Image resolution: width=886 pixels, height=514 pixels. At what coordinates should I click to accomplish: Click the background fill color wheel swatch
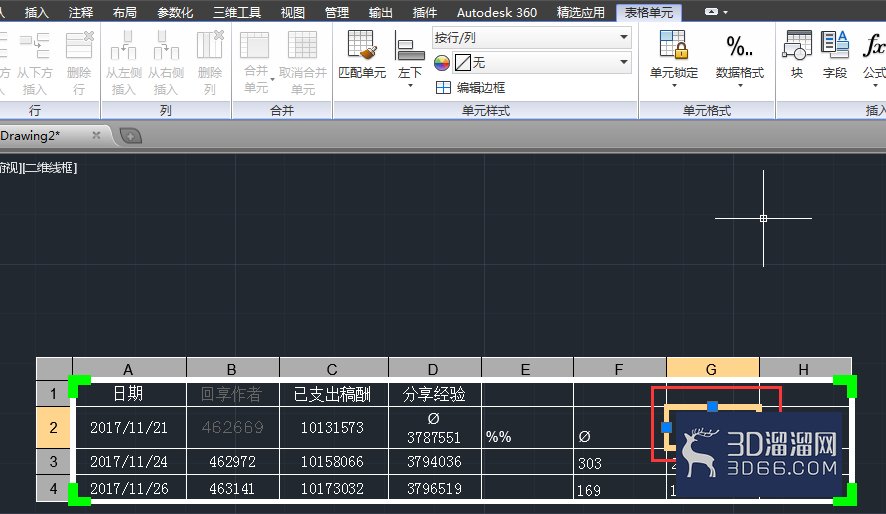(x=442, y=63)
